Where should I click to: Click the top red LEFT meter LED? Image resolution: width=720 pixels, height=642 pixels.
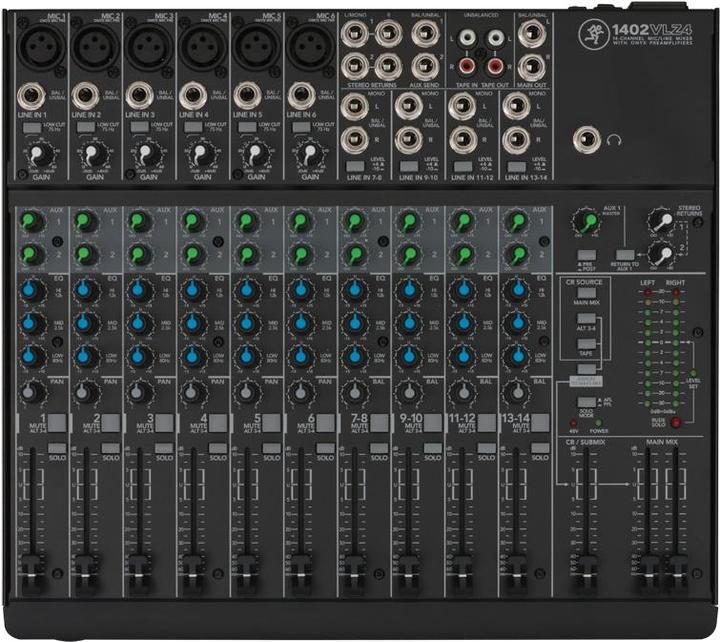point(648,293)
